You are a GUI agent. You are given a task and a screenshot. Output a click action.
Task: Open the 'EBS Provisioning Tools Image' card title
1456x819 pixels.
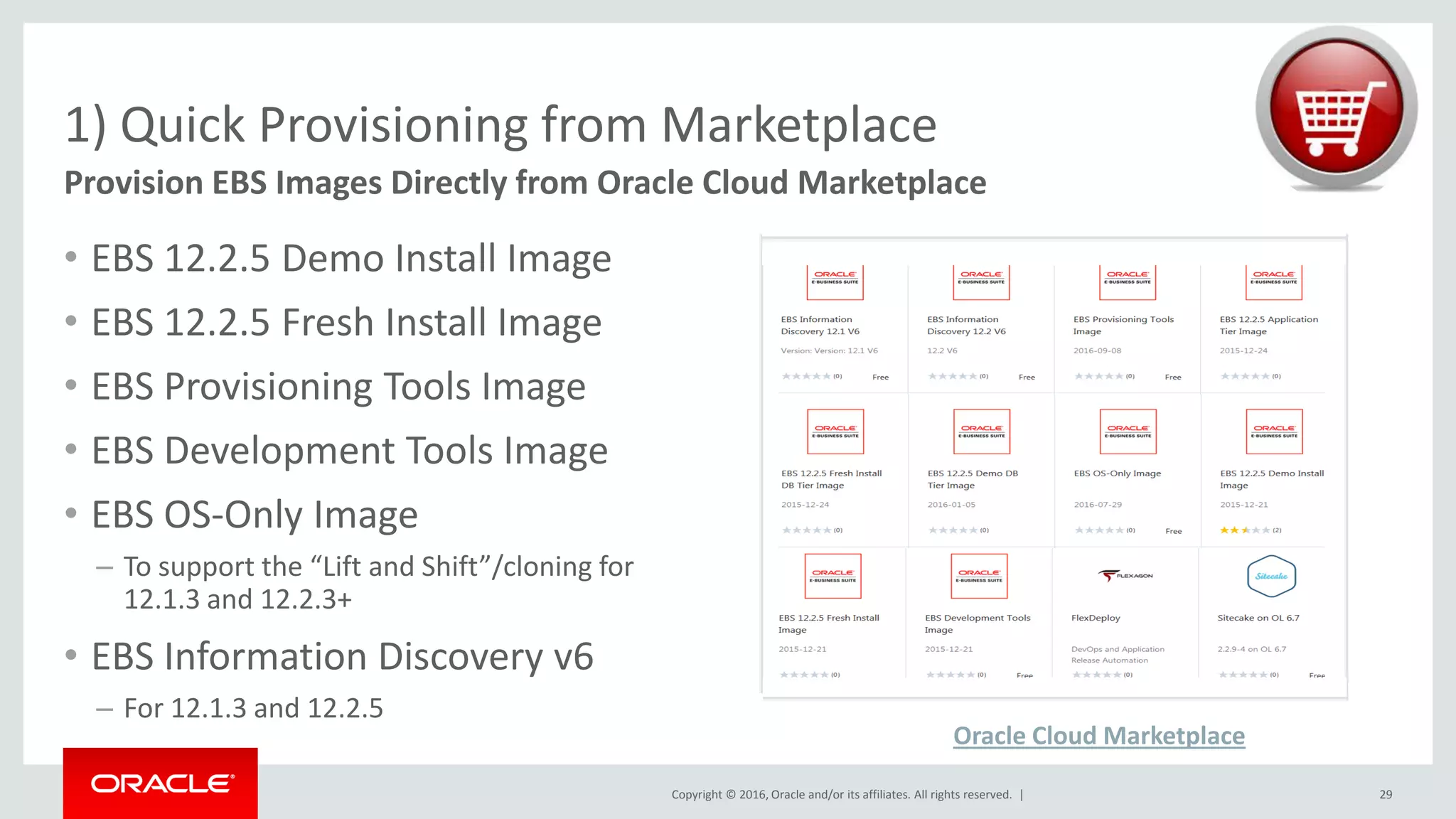click(x=1124, y=326)
